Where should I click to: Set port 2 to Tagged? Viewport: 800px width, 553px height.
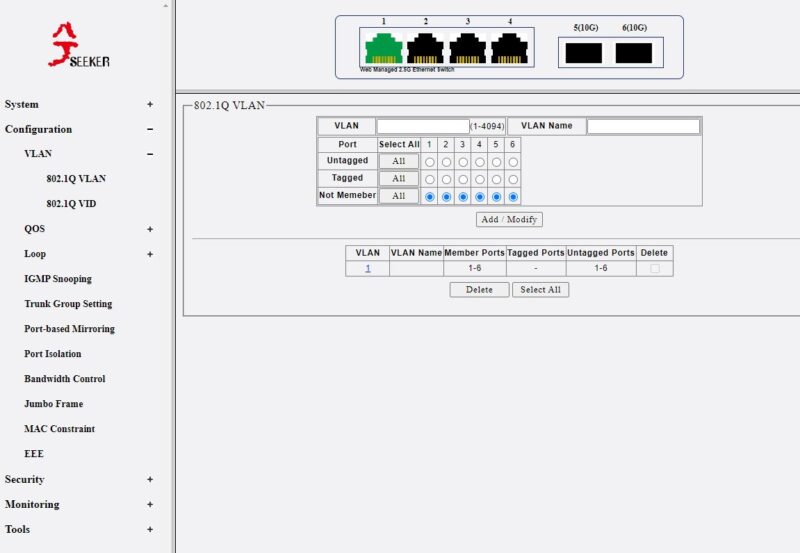tap(446, 180)
